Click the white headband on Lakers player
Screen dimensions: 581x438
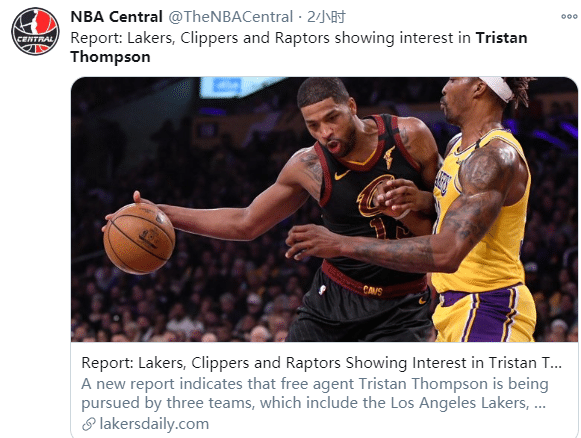[x=497, y=88]
